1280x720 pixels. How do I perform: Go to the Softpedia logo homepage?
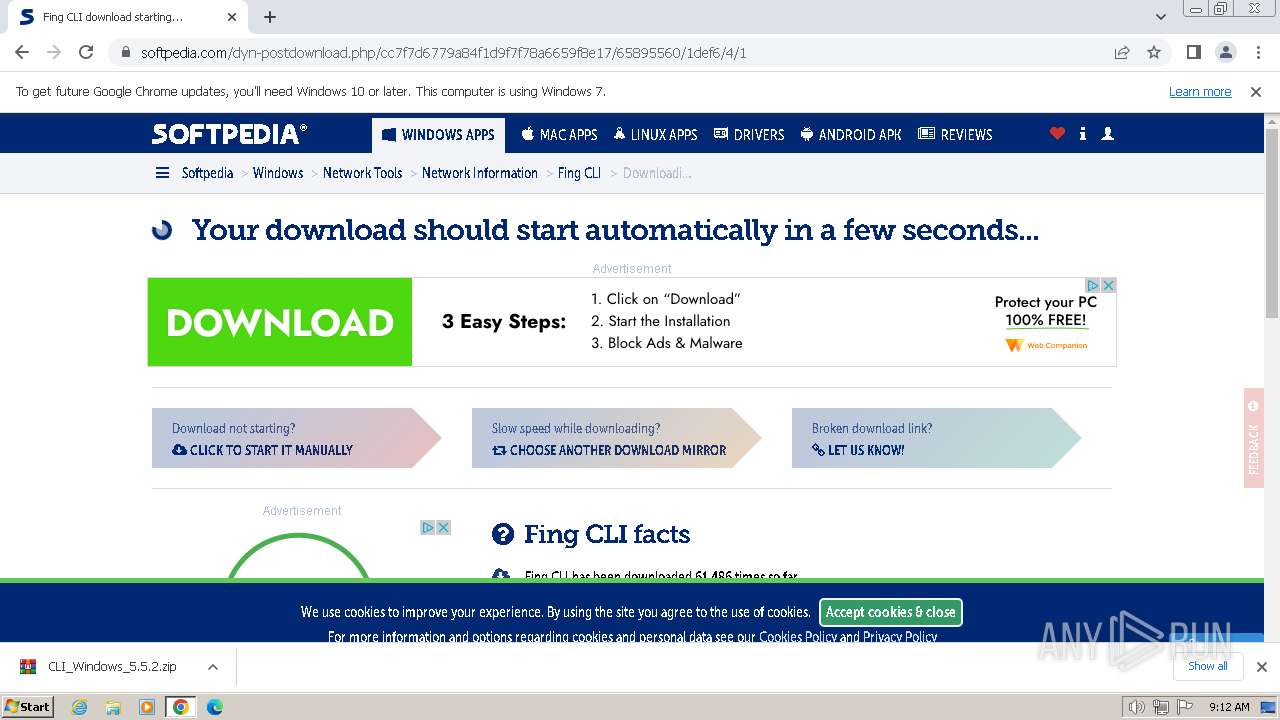(x=229, y=134)
